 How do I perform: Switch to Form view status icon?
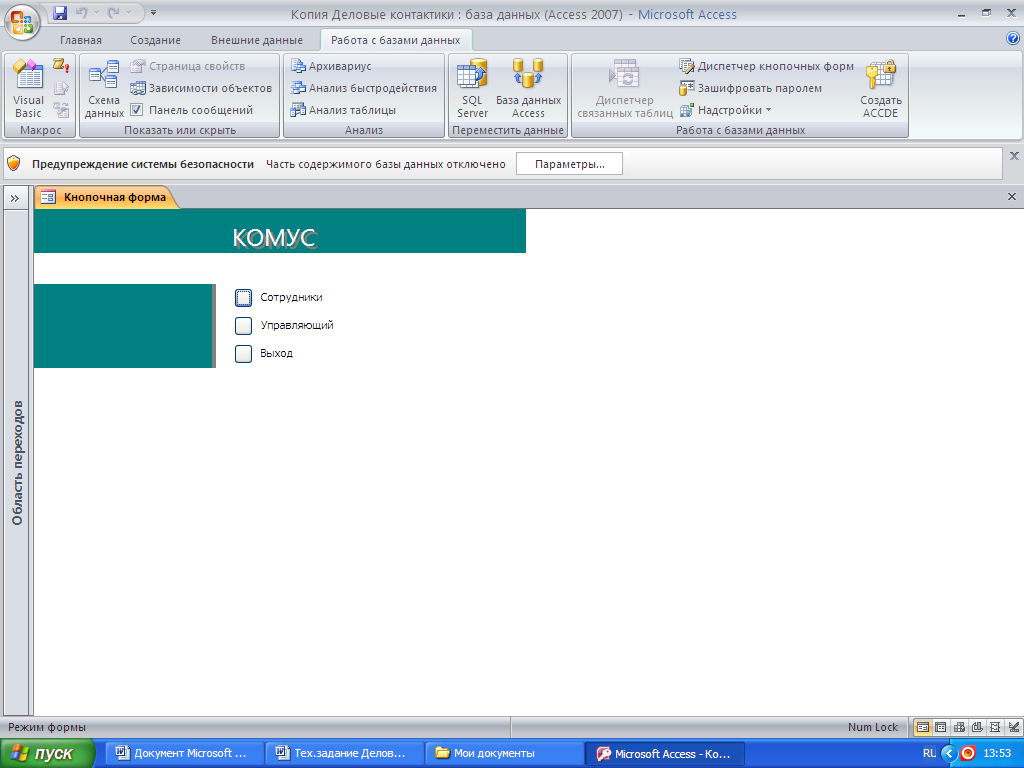pyautogui.click(x=922, y=727)
